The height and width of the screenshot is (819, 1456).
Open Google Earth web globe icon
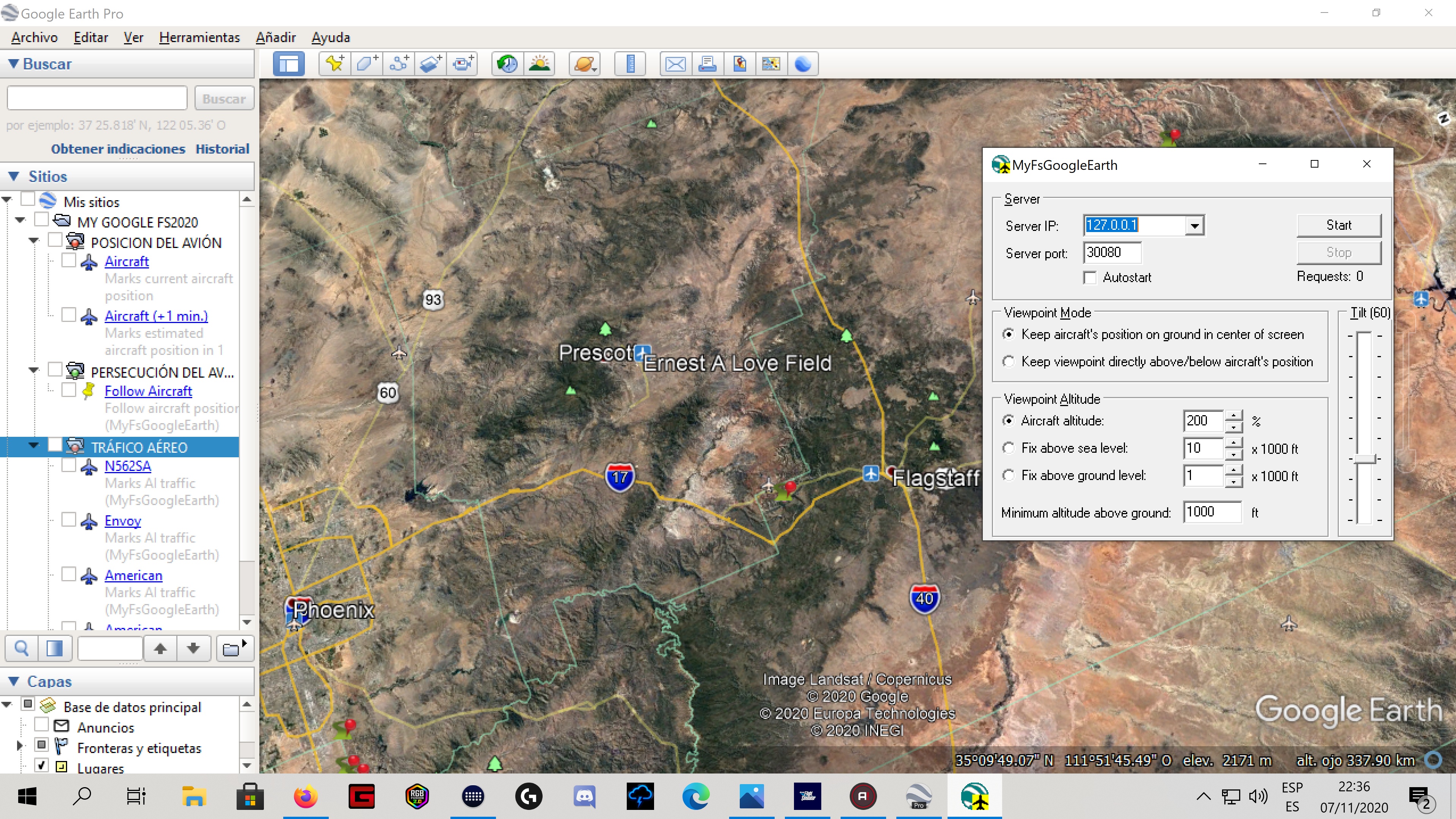click(803, 63)
